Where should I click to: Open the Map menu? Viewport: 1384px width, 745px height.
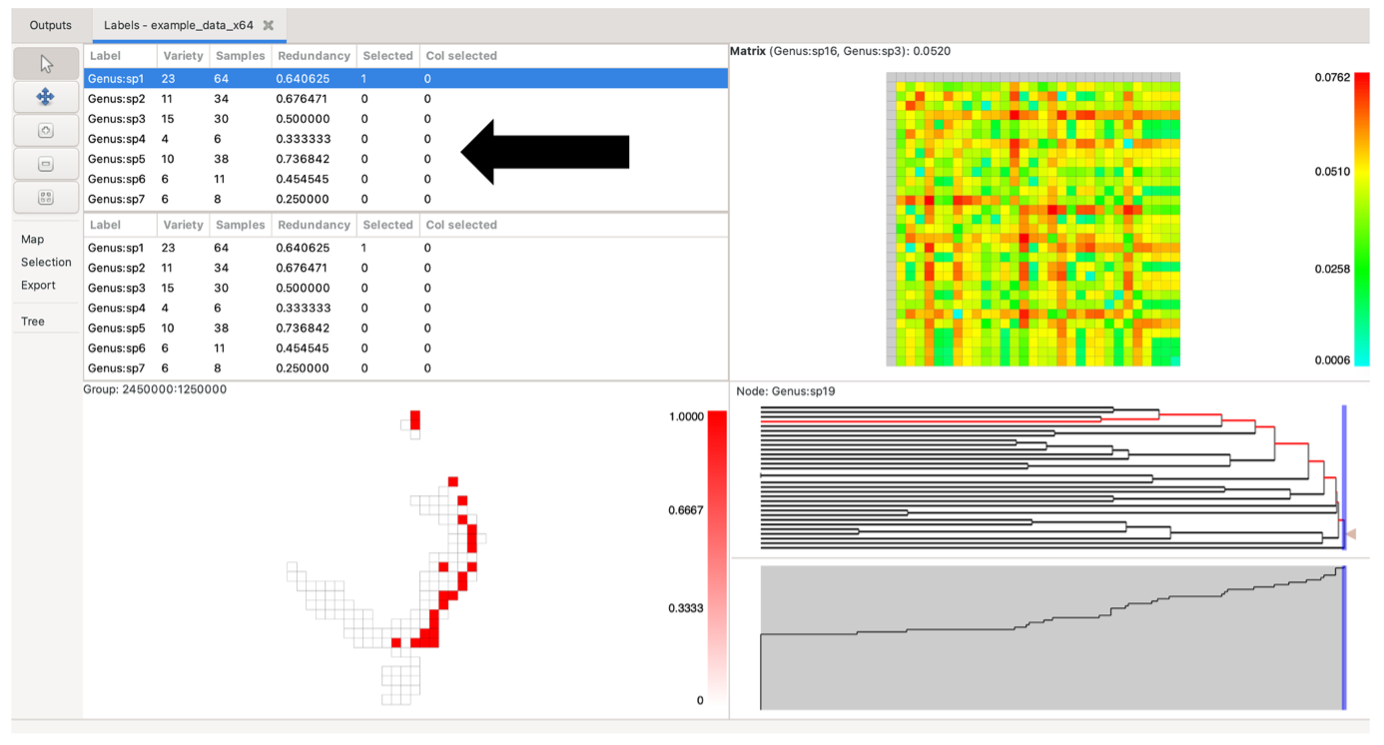tap(33, 239)
